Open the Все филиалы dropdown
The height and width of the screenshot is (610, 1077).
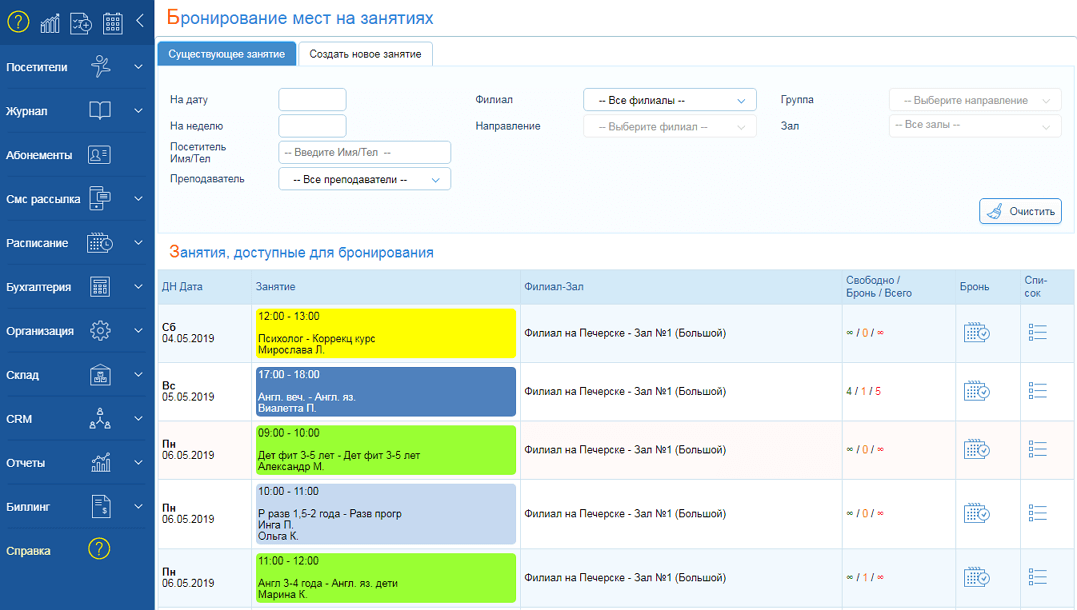pos(670,100)
